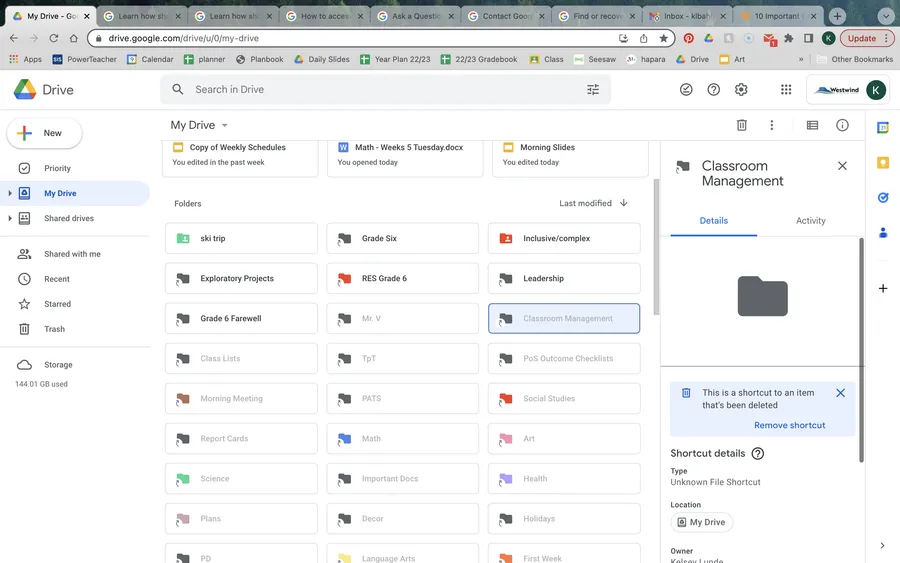Click the Ready for offline status icon

[x=686, y=89]
